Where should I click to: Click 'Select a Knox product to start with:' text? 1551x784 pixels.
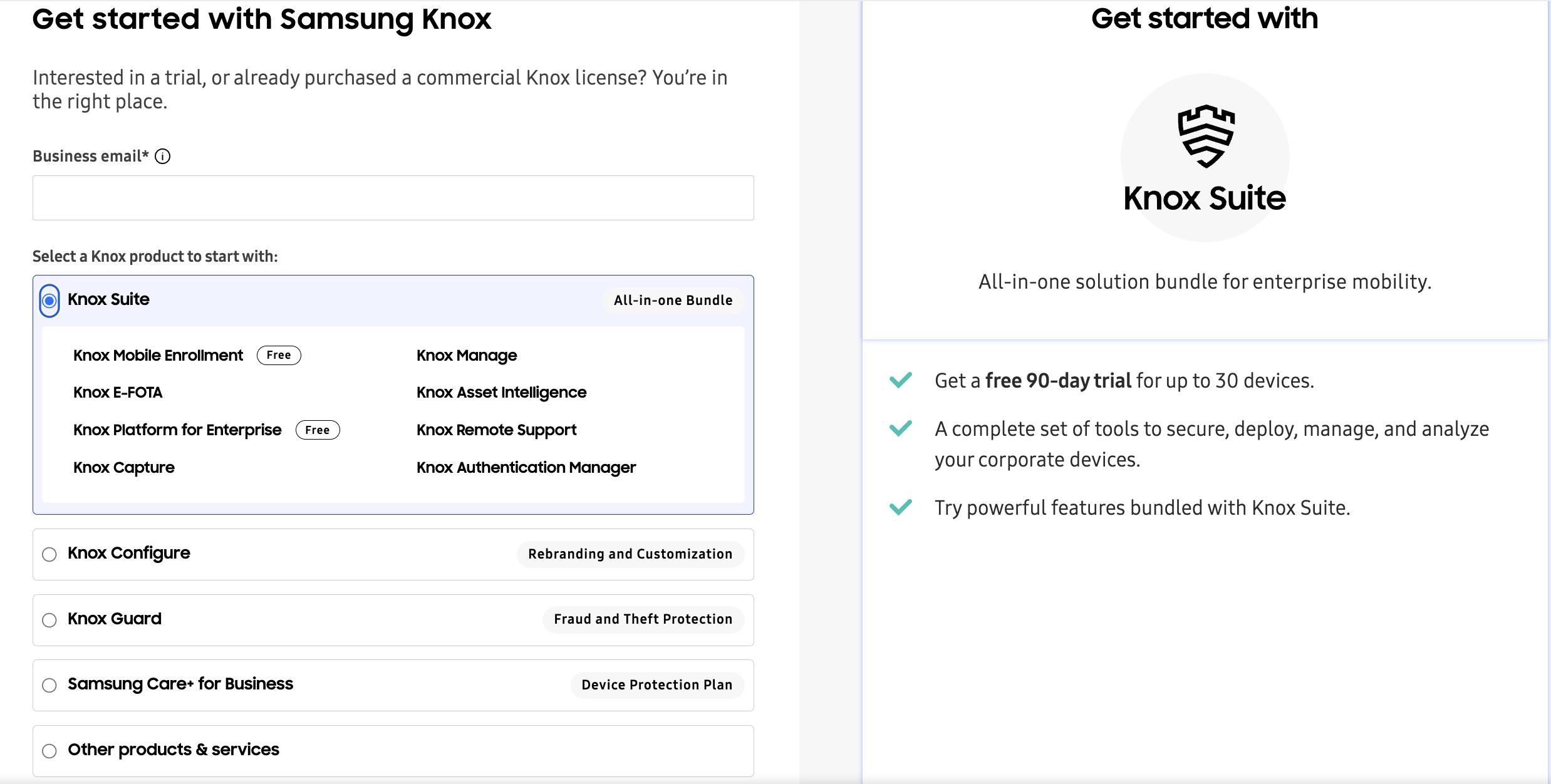pos(155,257)
